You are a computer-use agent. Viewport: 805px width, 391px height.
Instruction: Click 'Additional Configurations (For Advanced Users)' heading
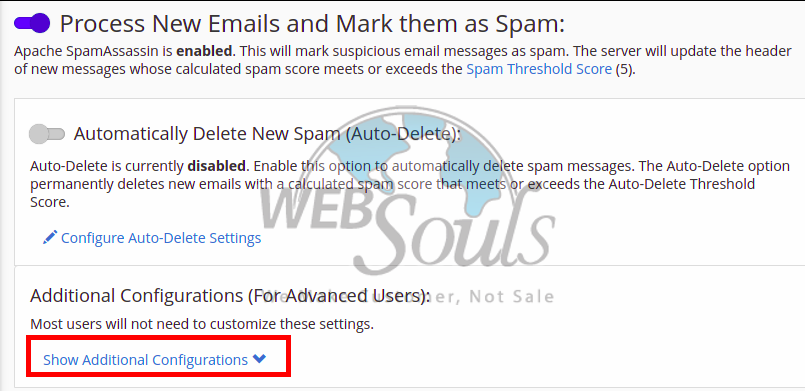pyautogui.click(x=230, y=296)
